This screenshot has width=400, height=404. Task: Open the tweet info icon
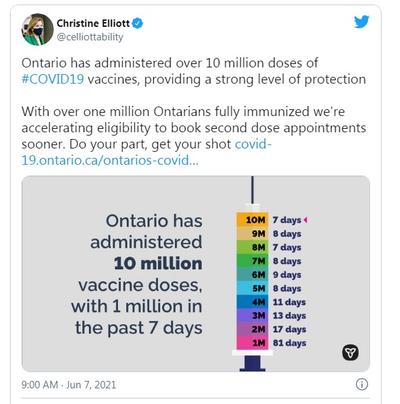coord(362,384)
